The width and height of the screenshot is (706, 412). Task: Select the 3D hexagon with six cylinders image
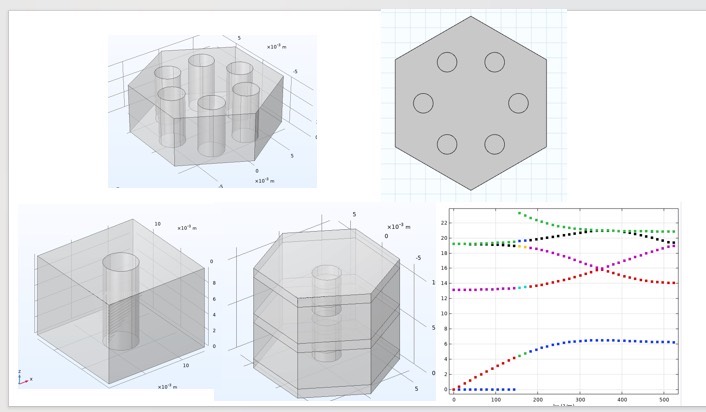coord(212,111)
